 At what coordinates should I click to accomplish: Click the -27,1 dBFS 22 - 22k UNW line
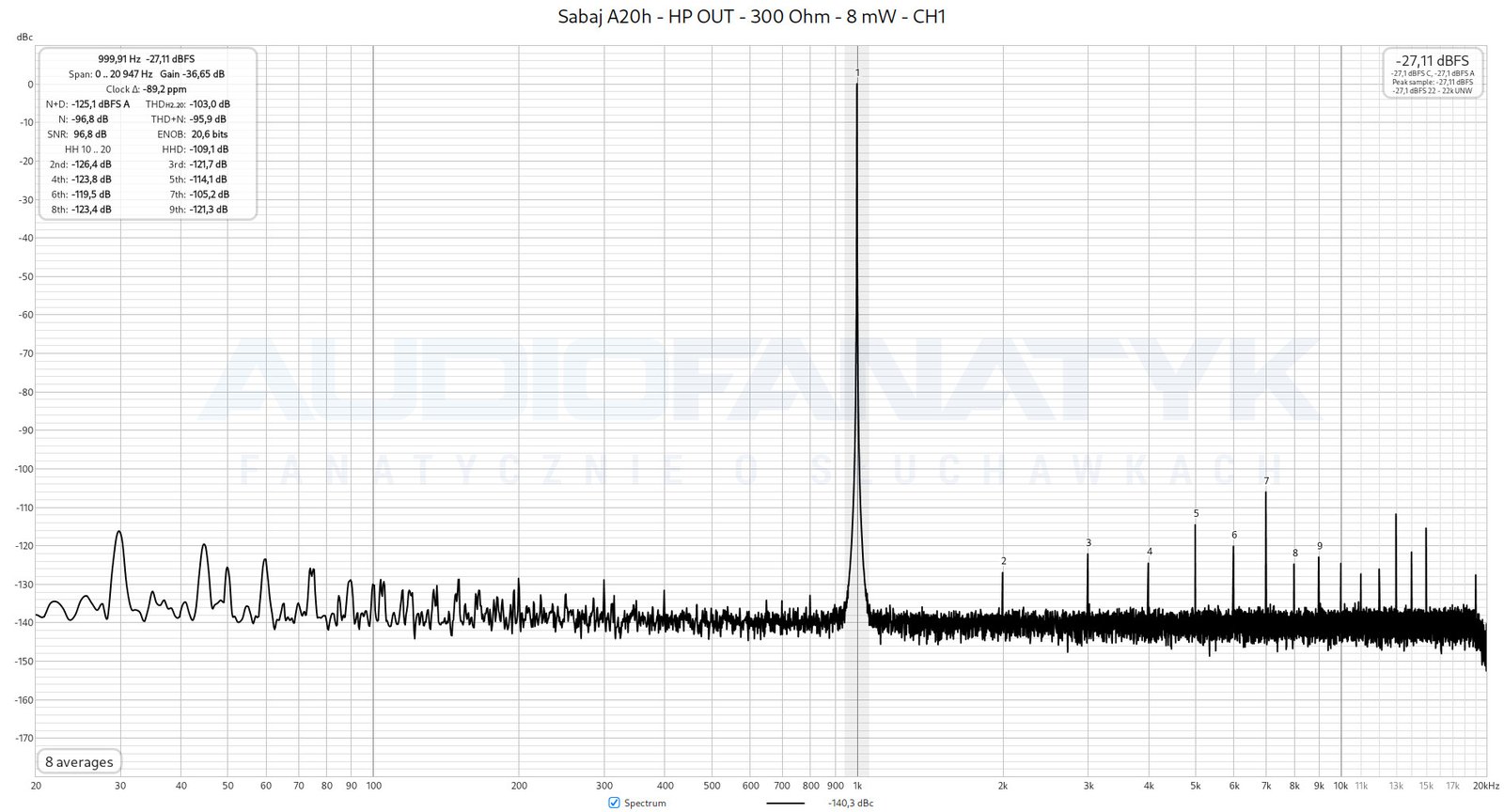coord(1433,90)
